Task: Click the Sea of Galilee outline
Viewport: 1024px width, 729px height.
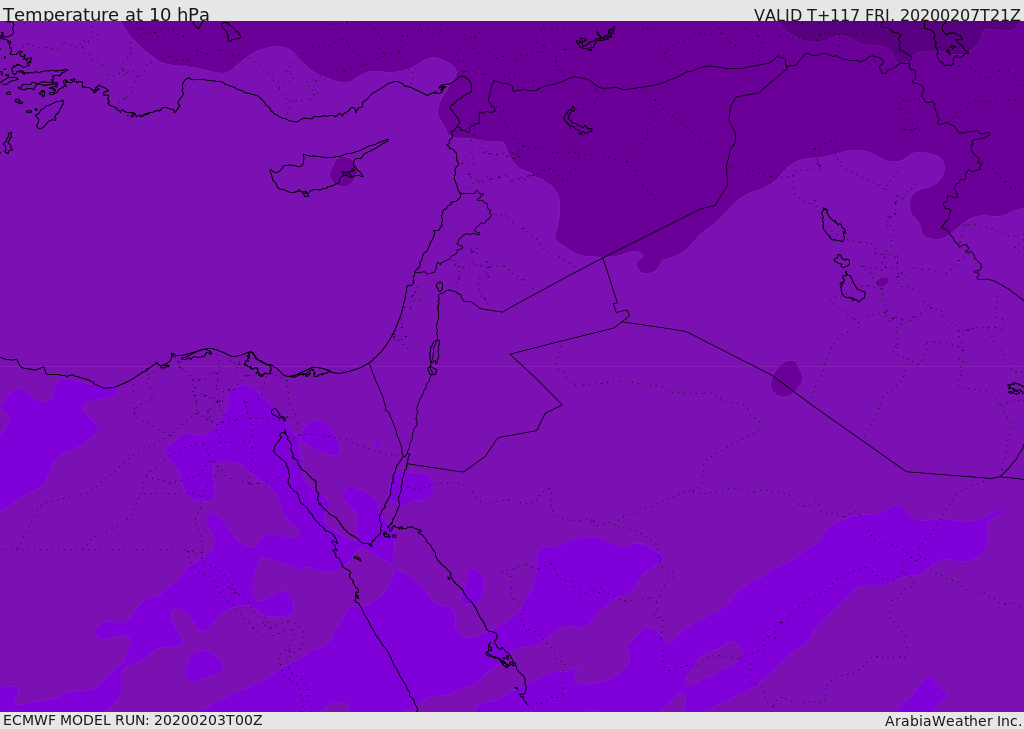Action: [x=440, y=287]
